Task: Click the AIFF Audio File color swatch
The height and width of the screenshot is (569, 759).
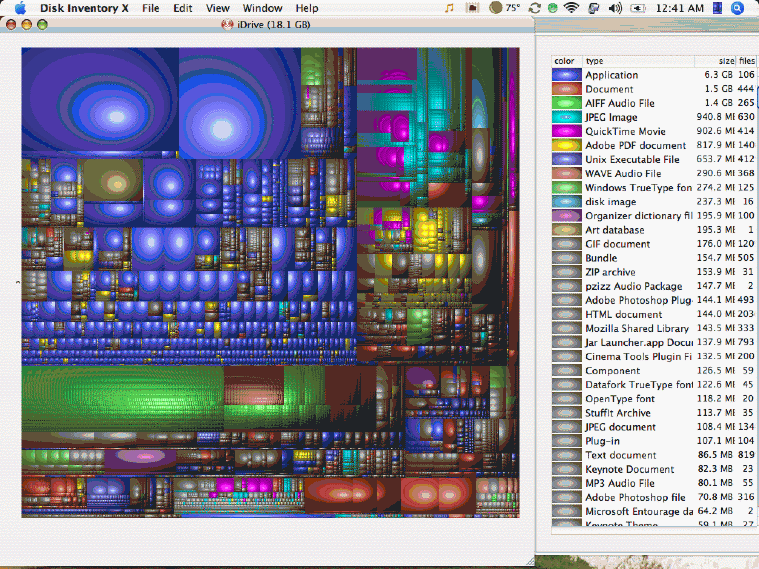Action: point(567,103)
